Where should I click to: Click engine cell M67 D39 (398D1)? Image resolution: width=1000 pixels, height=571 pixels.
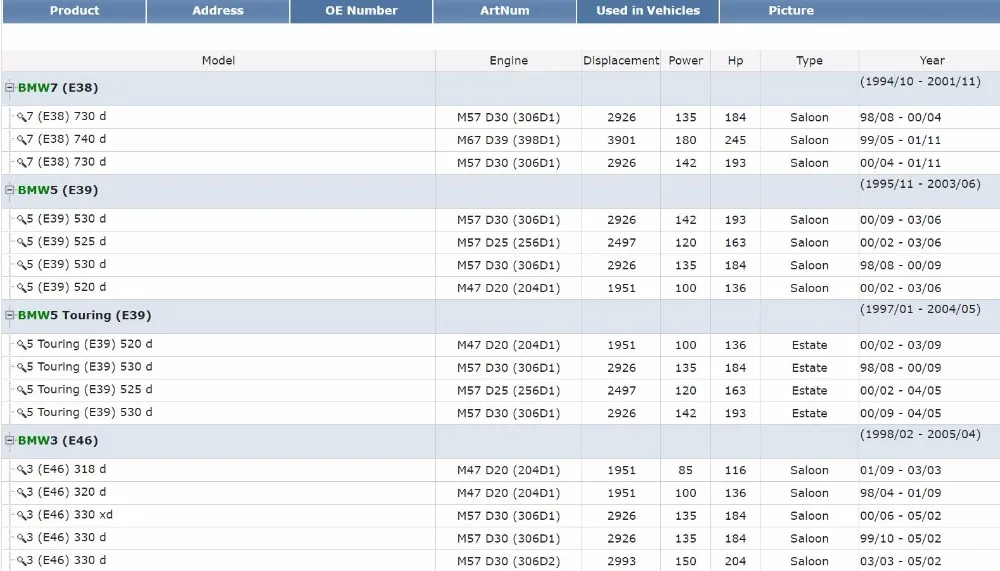click(508, 140)
